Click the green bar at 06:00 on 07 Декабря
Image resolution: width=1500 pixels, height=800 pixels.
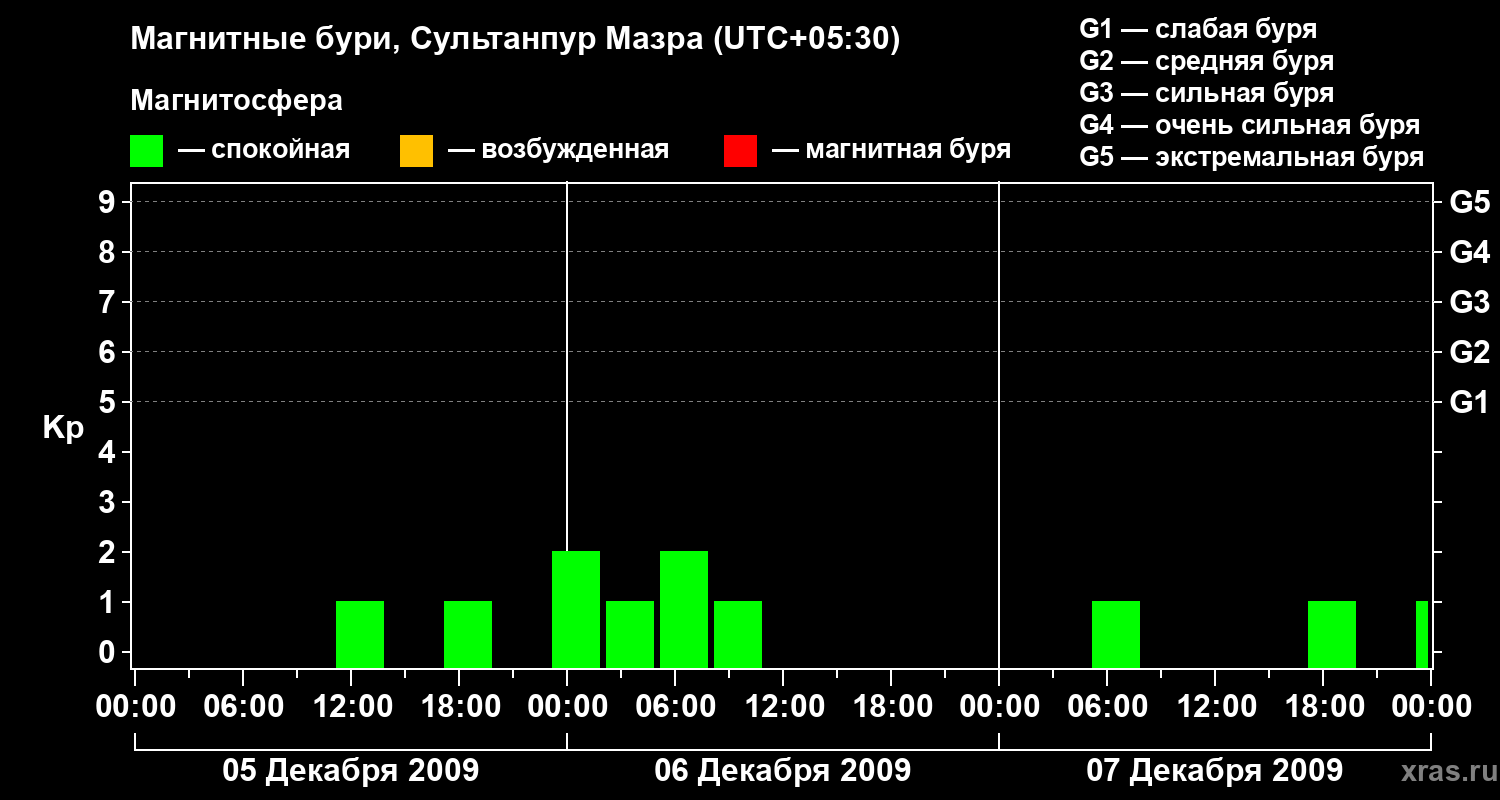click(1116, 635)
